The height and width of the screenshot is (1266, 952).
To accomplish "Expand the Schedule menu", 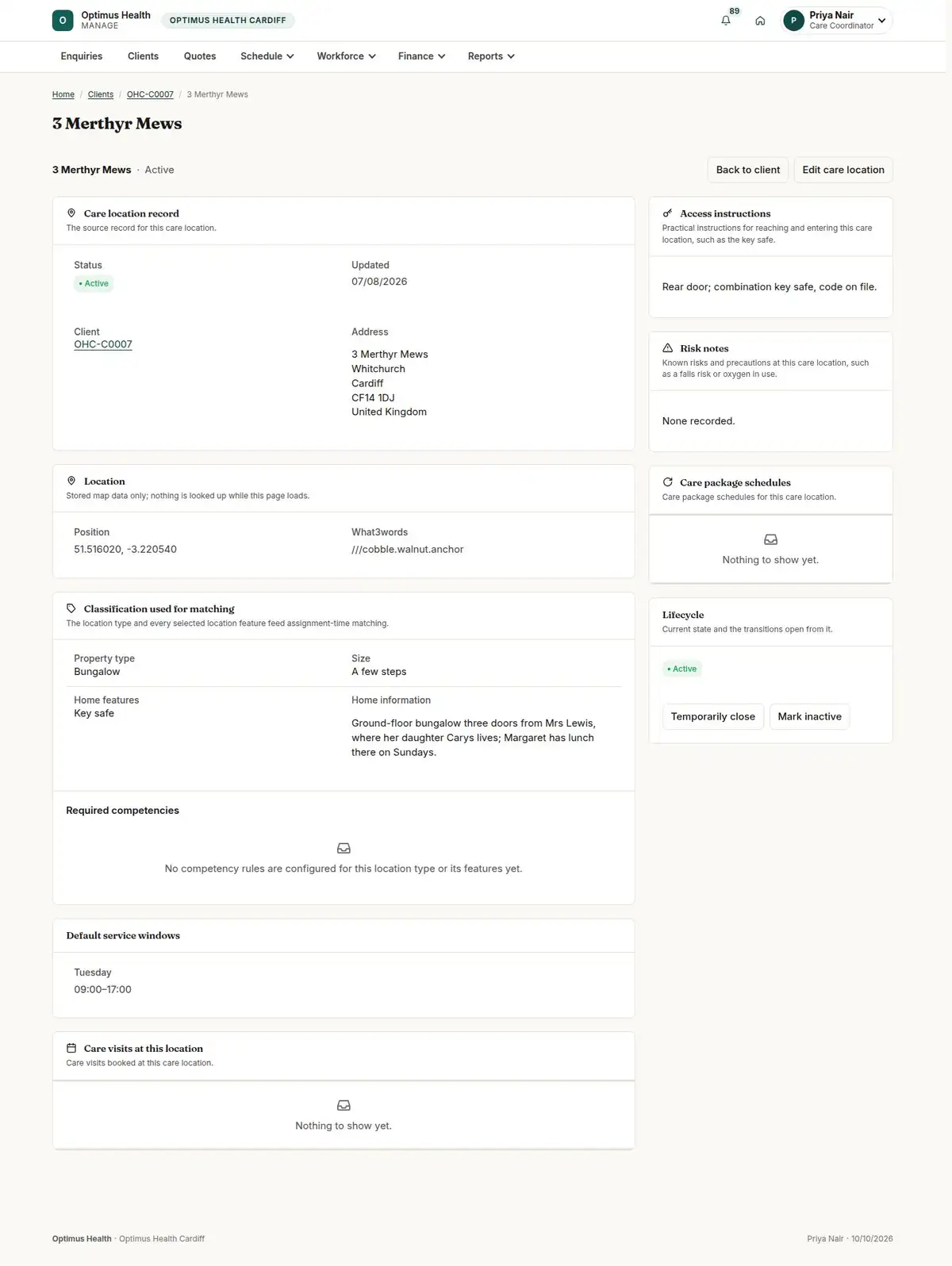I will (x=267, y=56).
